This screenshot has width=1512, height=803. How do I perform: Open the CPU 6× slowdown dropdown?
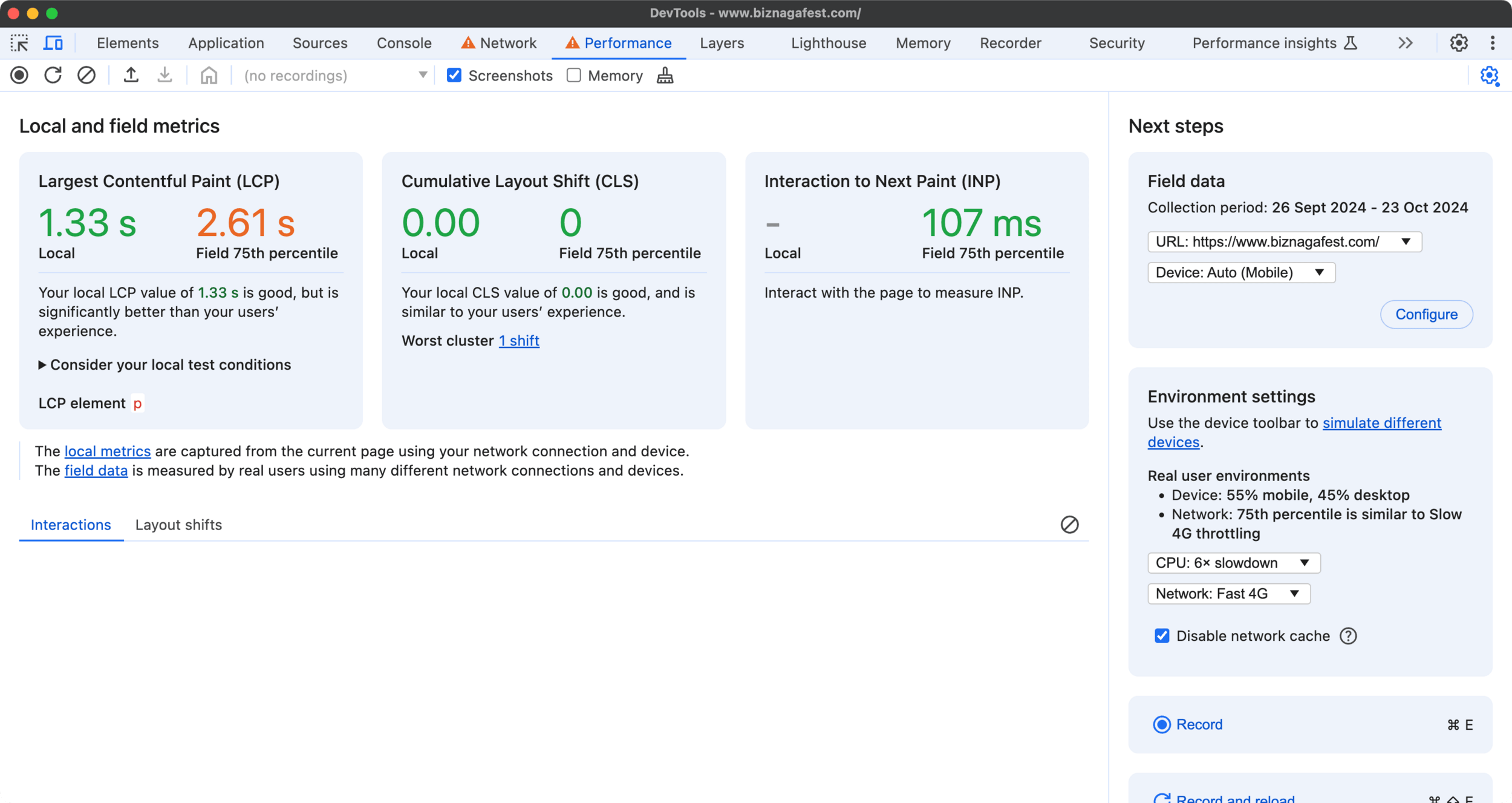1233,563
